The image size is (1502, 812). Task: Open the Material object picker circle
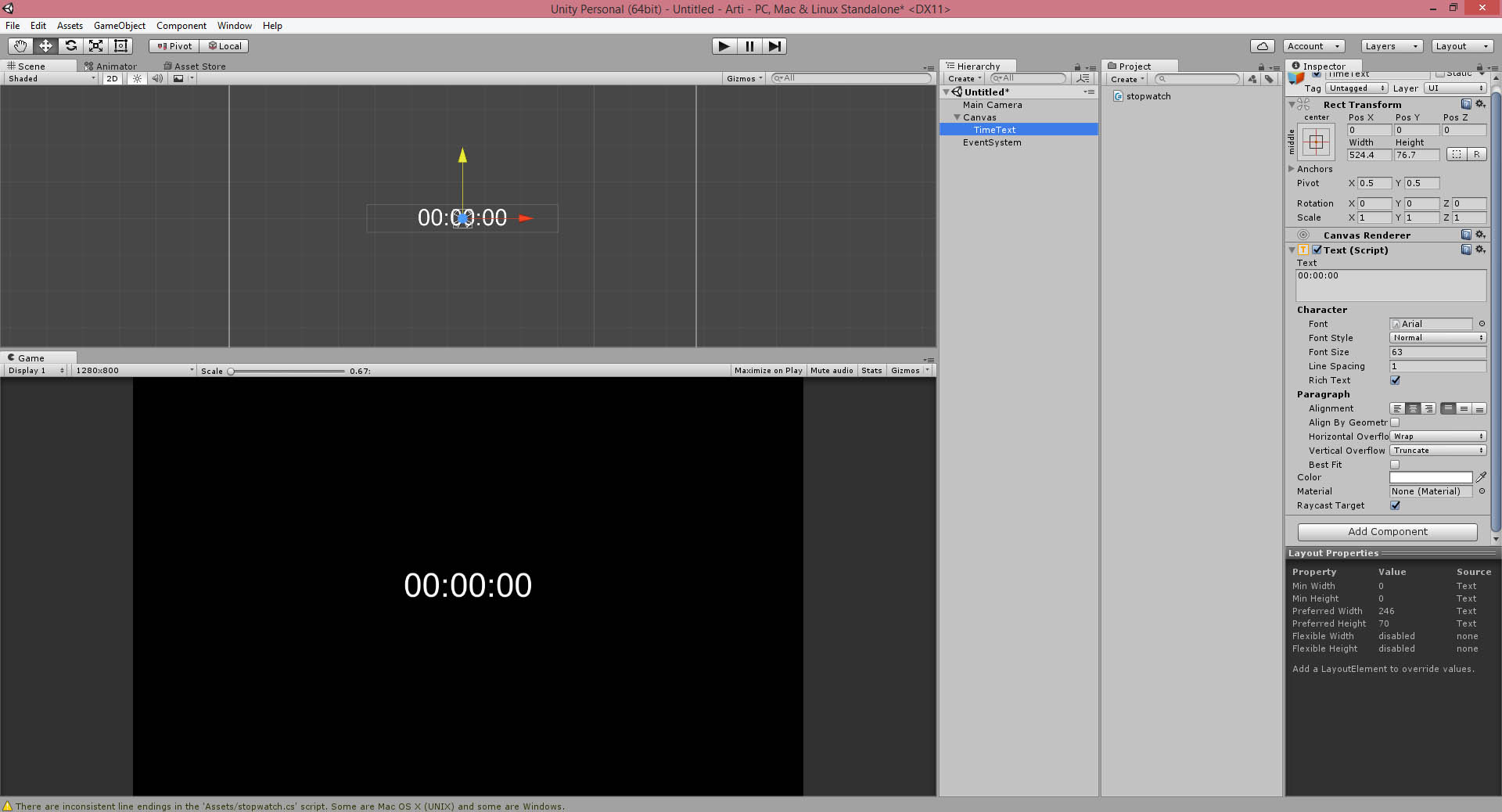tap(1482, 491)
